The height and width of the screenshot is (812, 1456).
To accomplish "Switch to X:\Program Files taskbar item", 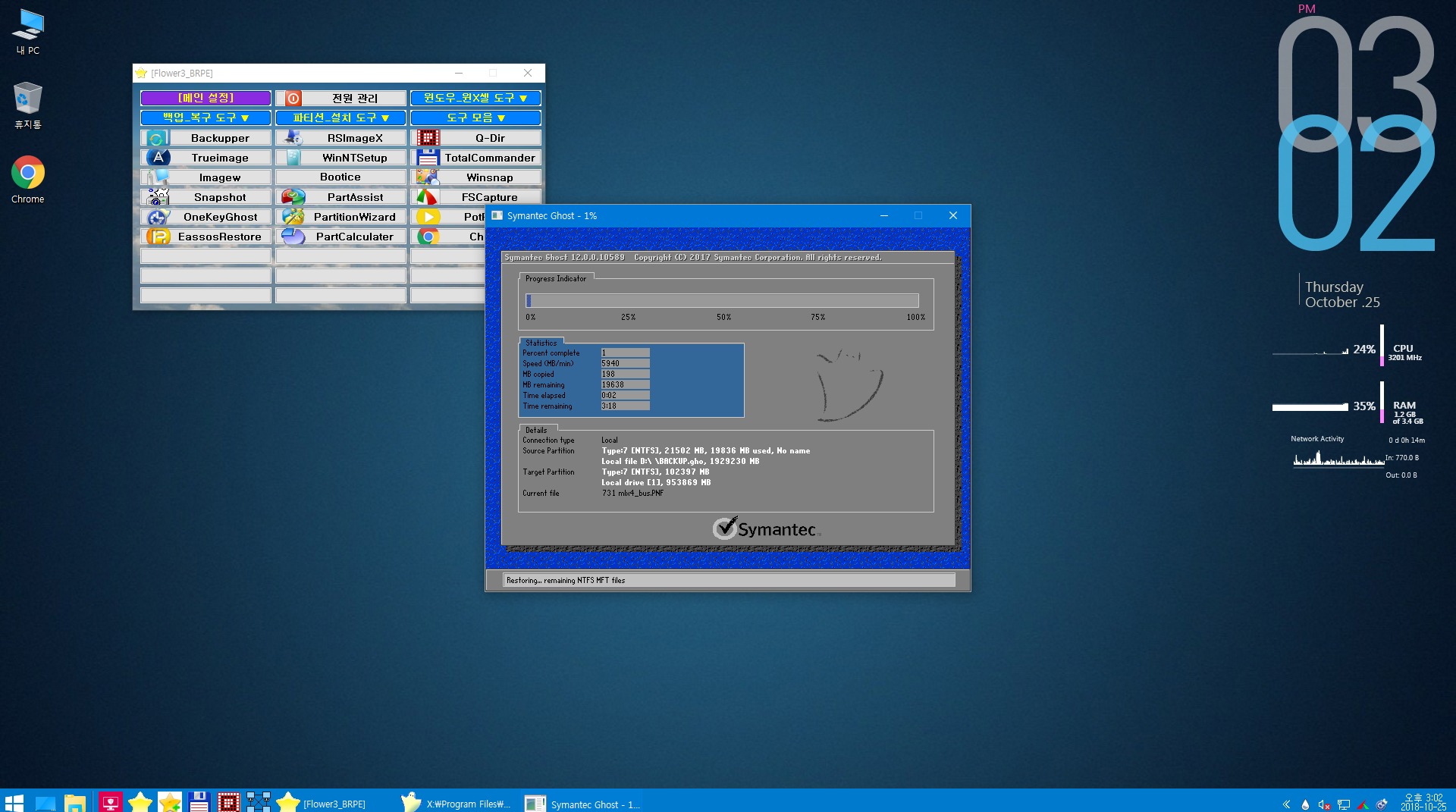I will click(x=457, y=802).
